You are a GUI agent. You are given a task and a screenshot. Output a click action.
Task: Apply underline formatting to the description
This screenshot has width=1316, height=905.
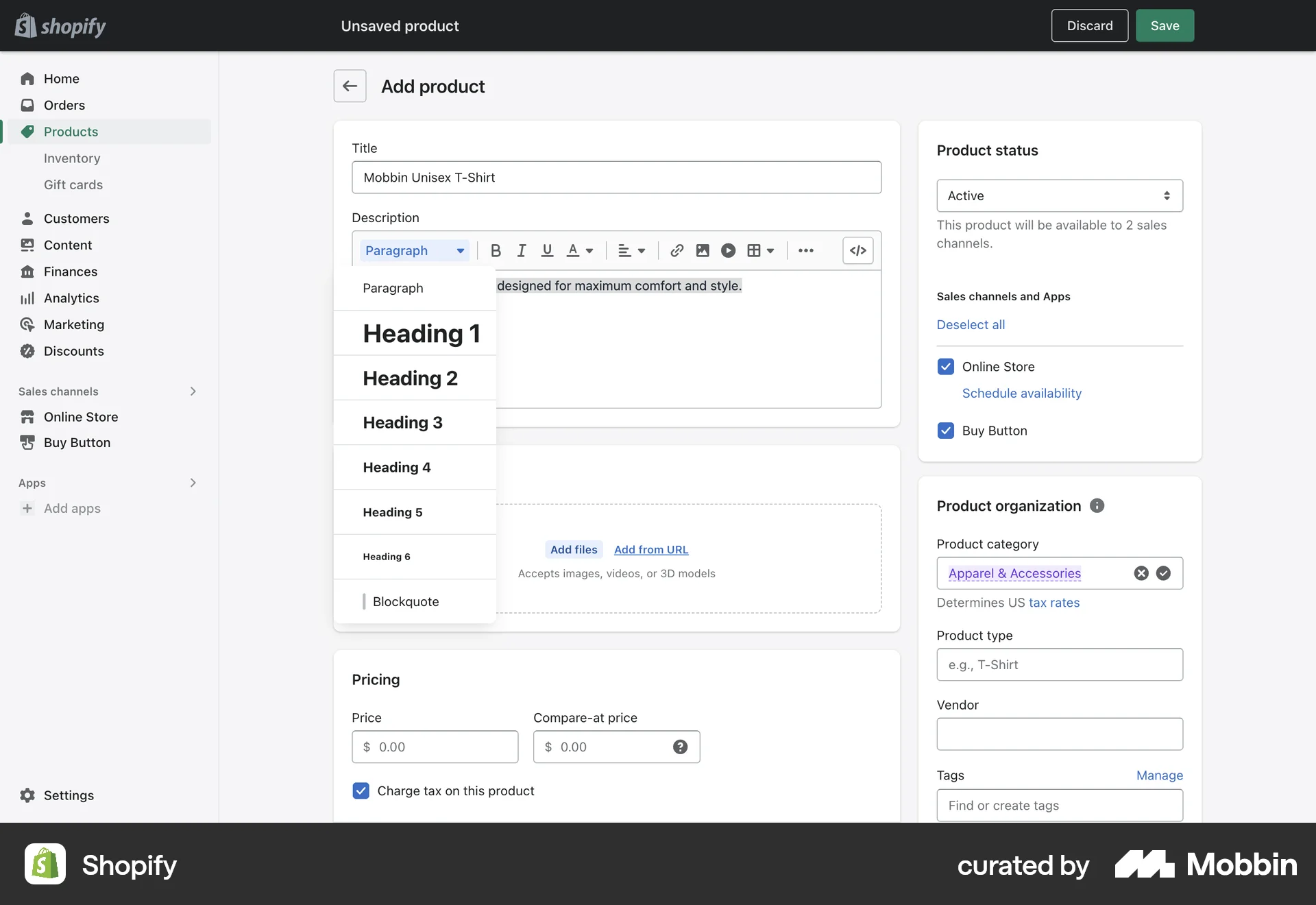click(546, 250)
